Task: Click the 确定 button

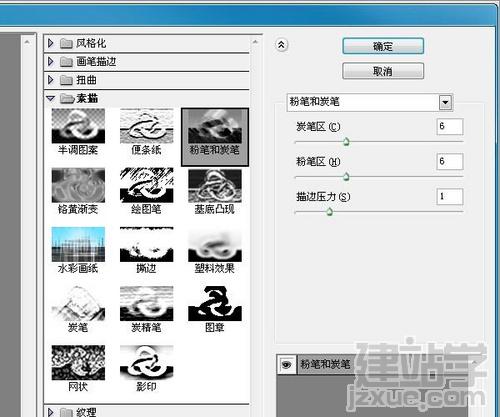Action: 383,46
